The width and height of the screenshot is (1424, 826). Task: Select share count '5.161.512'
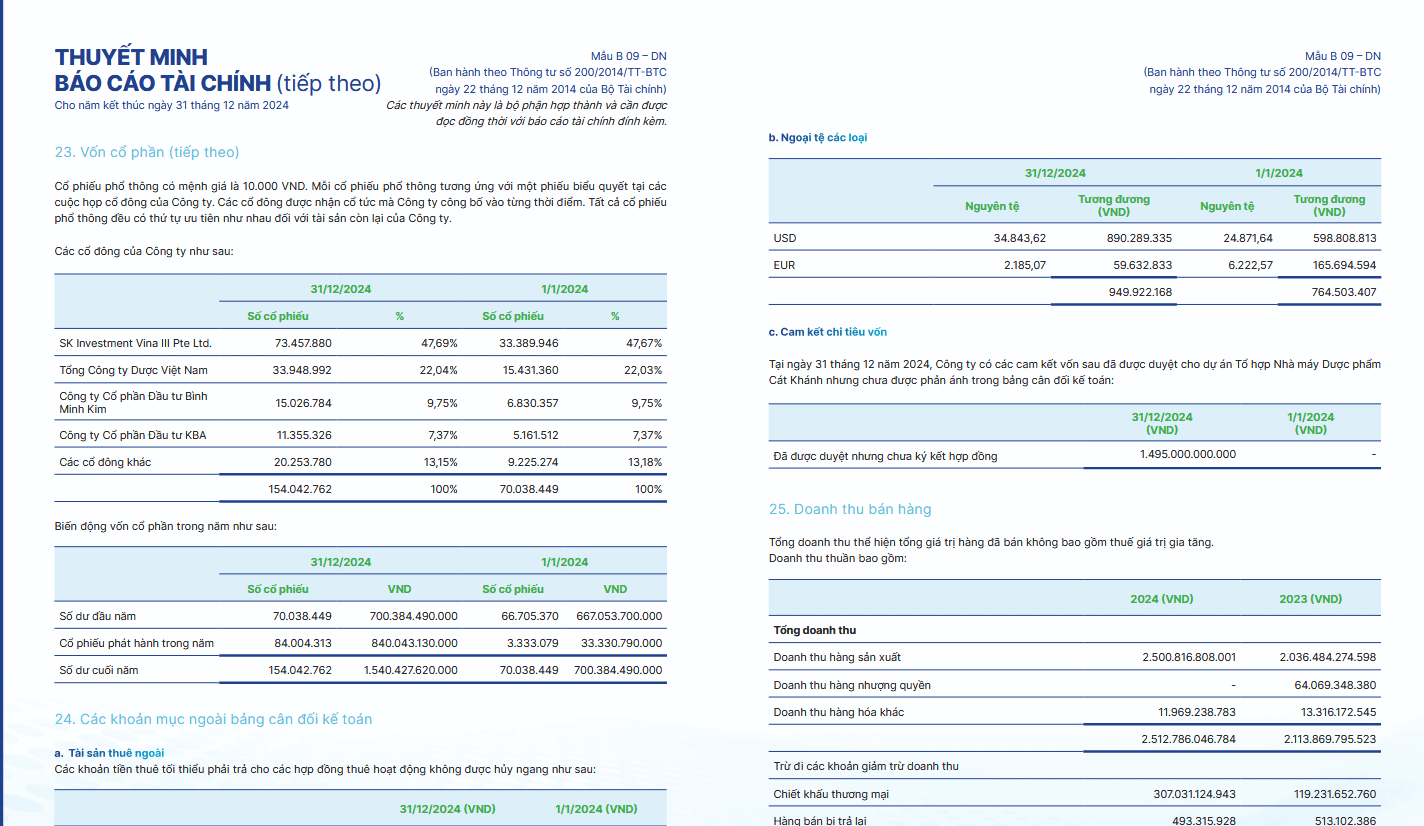coord(534,435)
